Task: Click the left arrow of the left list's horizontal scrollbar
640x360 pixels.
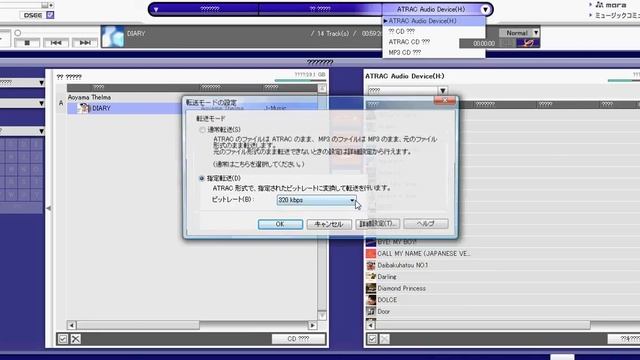Action: point(71,325)
